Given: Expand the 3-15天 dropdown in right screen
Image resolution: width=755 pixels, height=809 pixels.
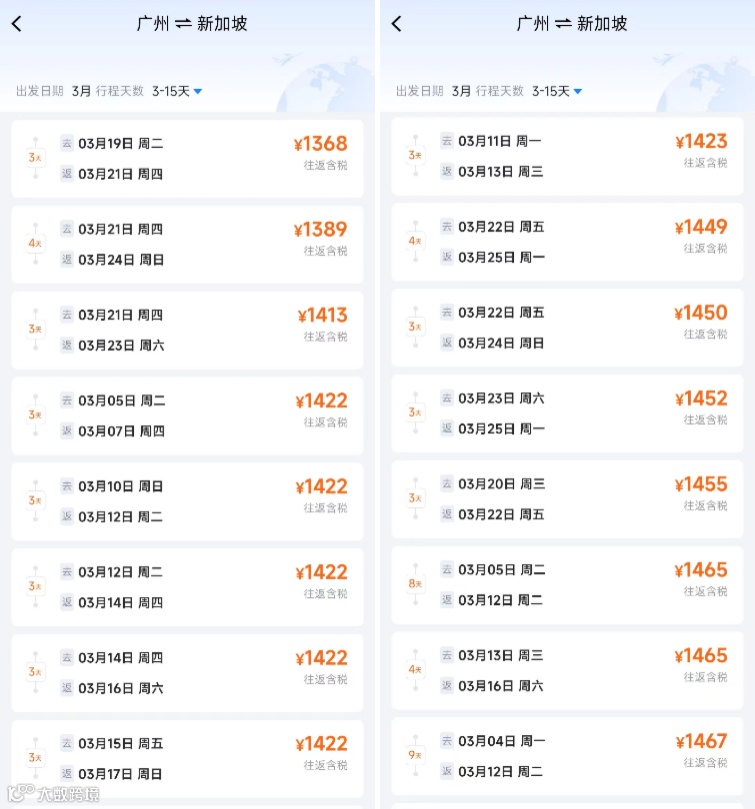Looking at the screenshot, I should [x=556, y=91].
